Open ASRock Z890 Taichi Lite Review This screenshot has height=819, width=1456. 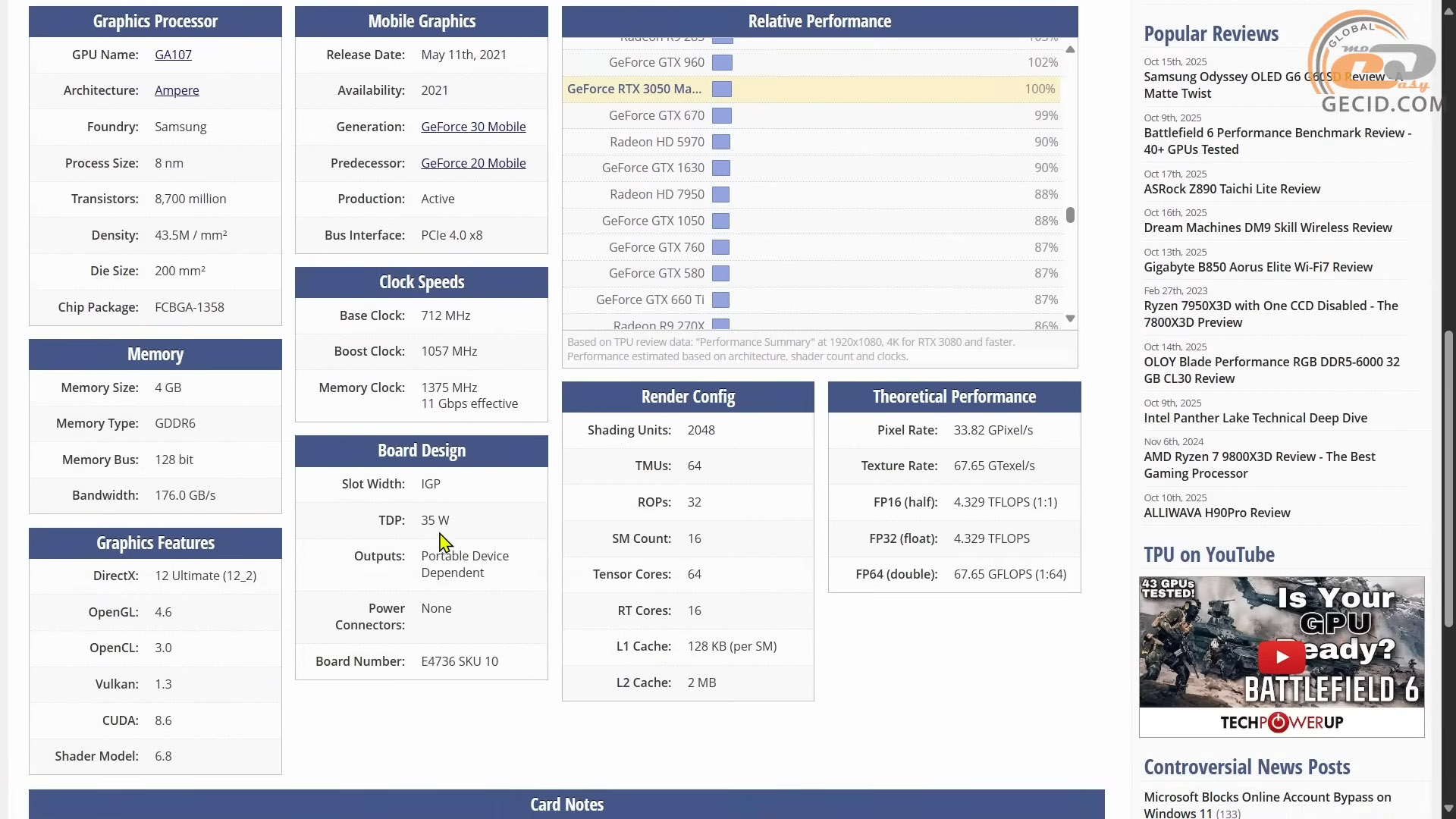(1232, 189)
